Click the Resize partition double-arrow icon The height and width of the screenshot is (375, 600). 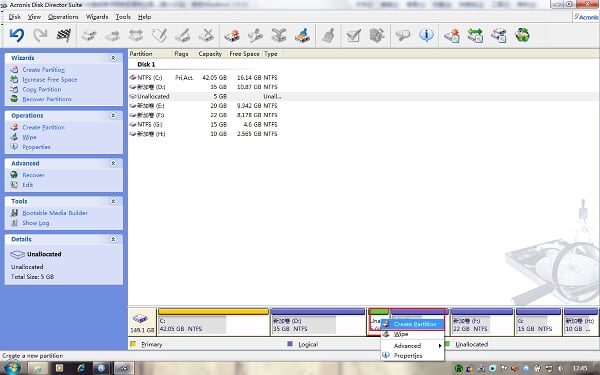pos(136,36)
